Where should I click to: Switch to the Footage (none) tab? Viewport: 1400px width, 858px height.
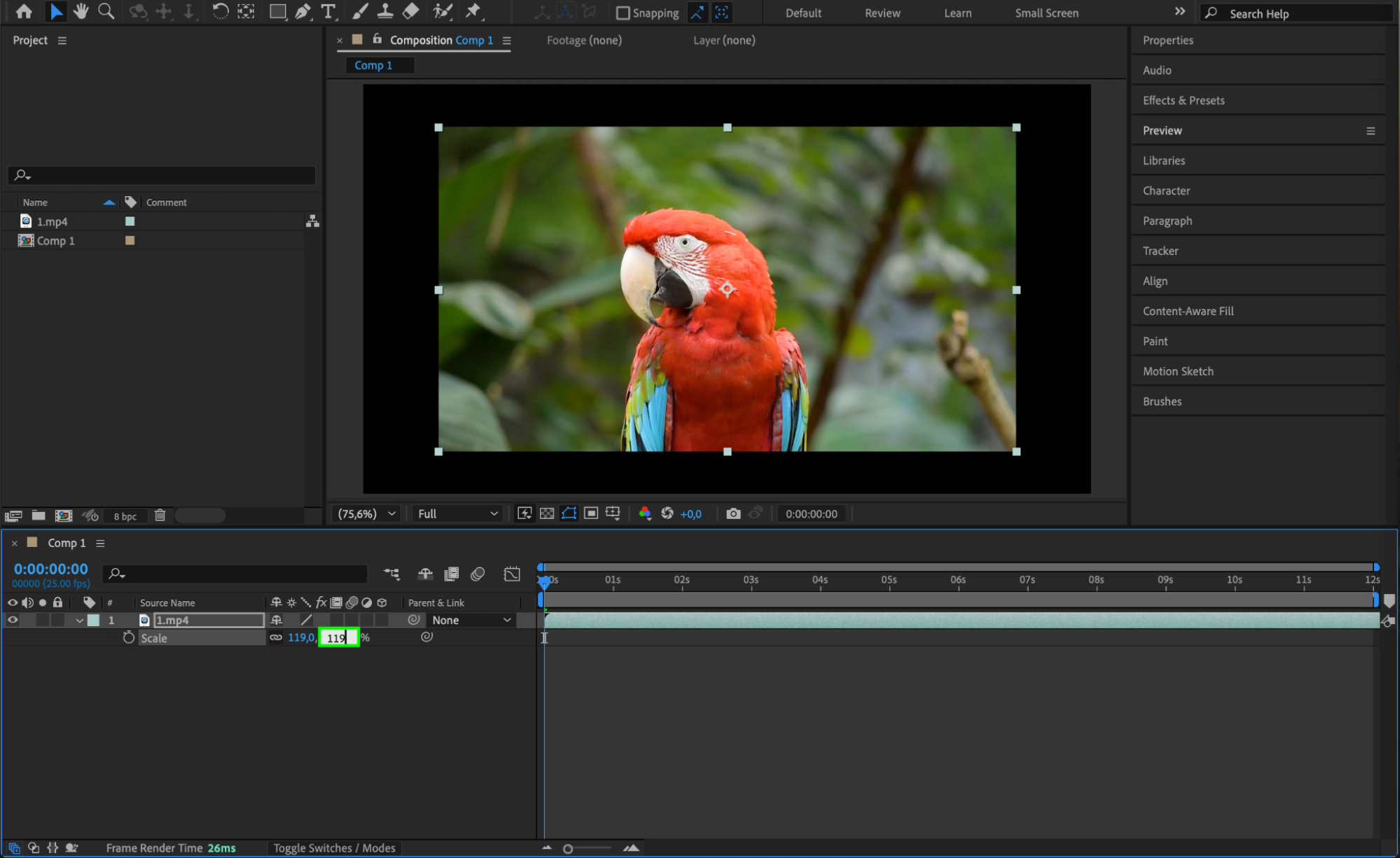[x=583, y=40]
